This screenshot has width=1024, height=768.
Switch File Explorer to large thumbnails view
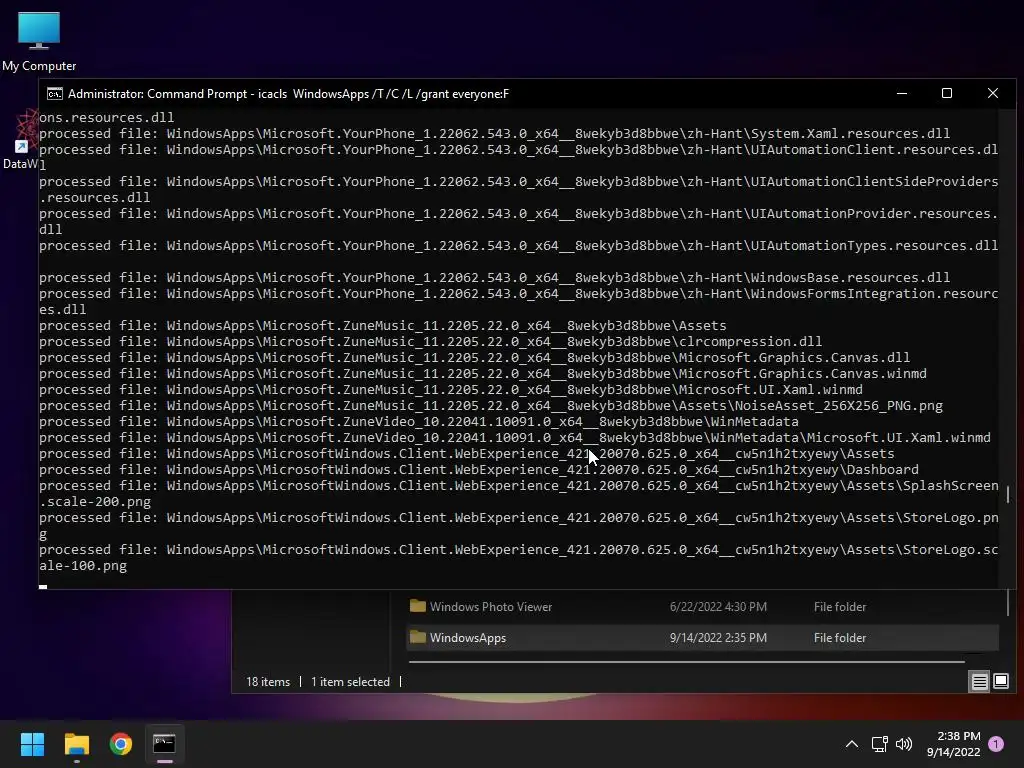[1000, 682]
